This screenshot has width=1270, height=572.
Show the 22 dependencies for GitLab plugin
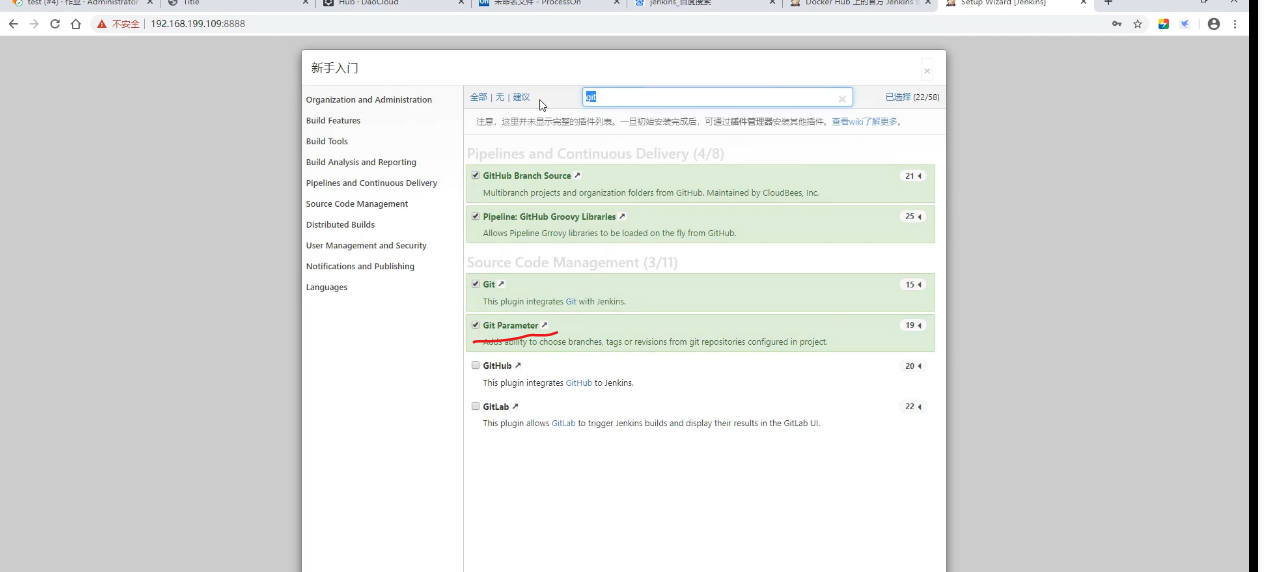click(913, 407)
